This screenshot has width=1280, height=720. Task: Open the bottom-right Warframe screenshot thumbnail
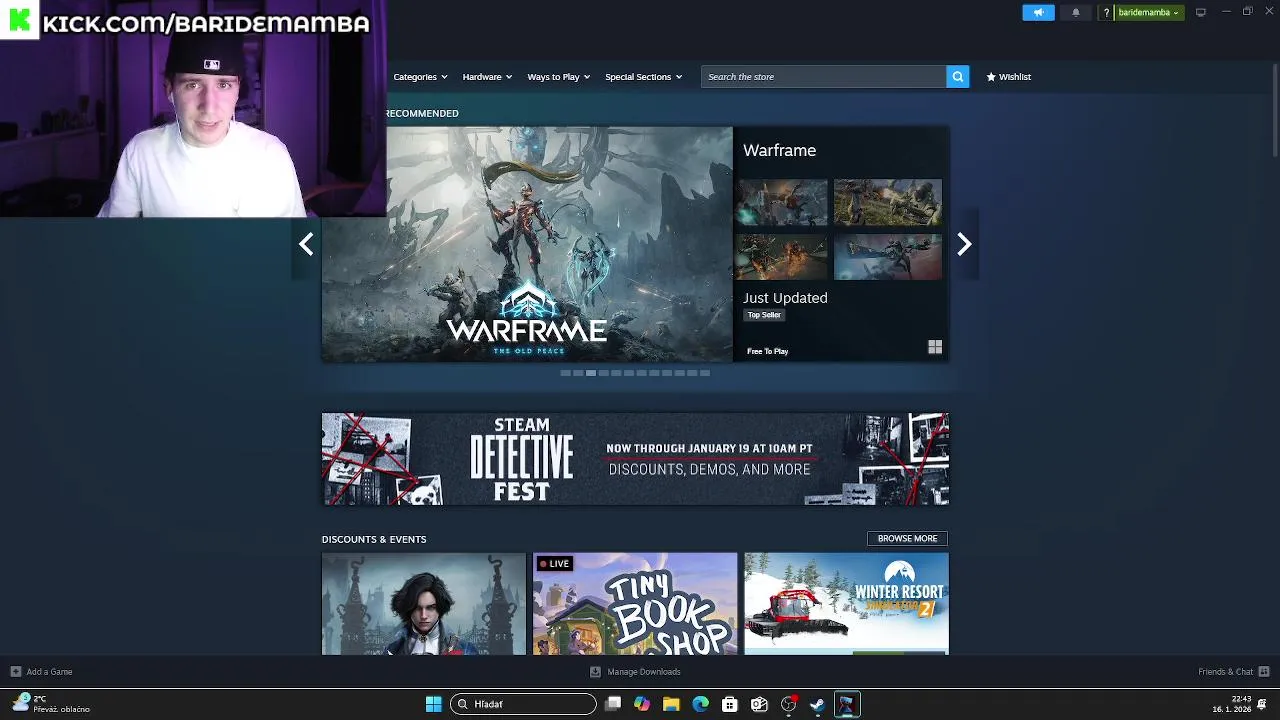[888, 258]
